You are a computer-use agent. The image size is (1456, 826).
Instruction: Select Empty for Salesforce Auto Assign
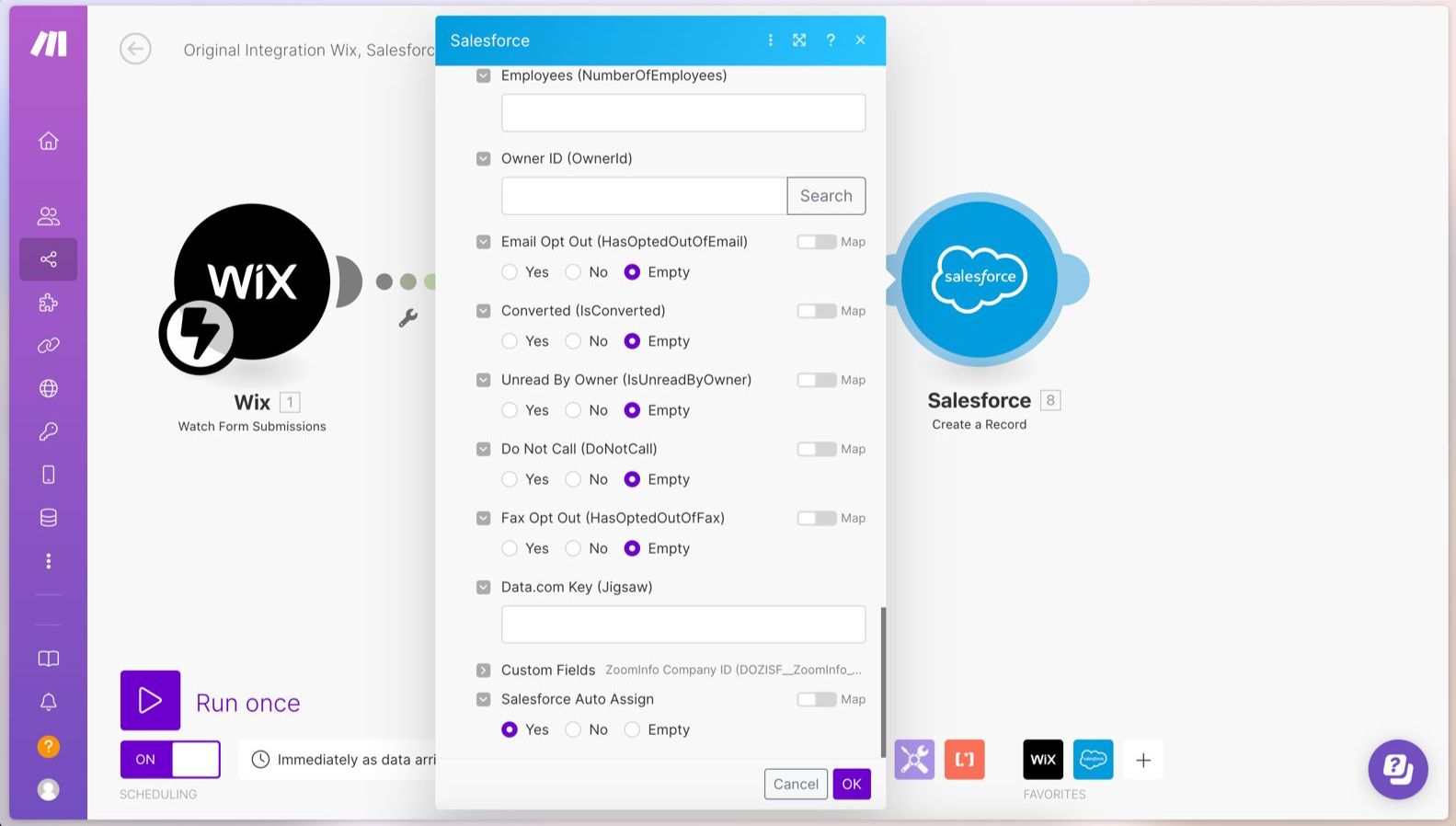632,729
